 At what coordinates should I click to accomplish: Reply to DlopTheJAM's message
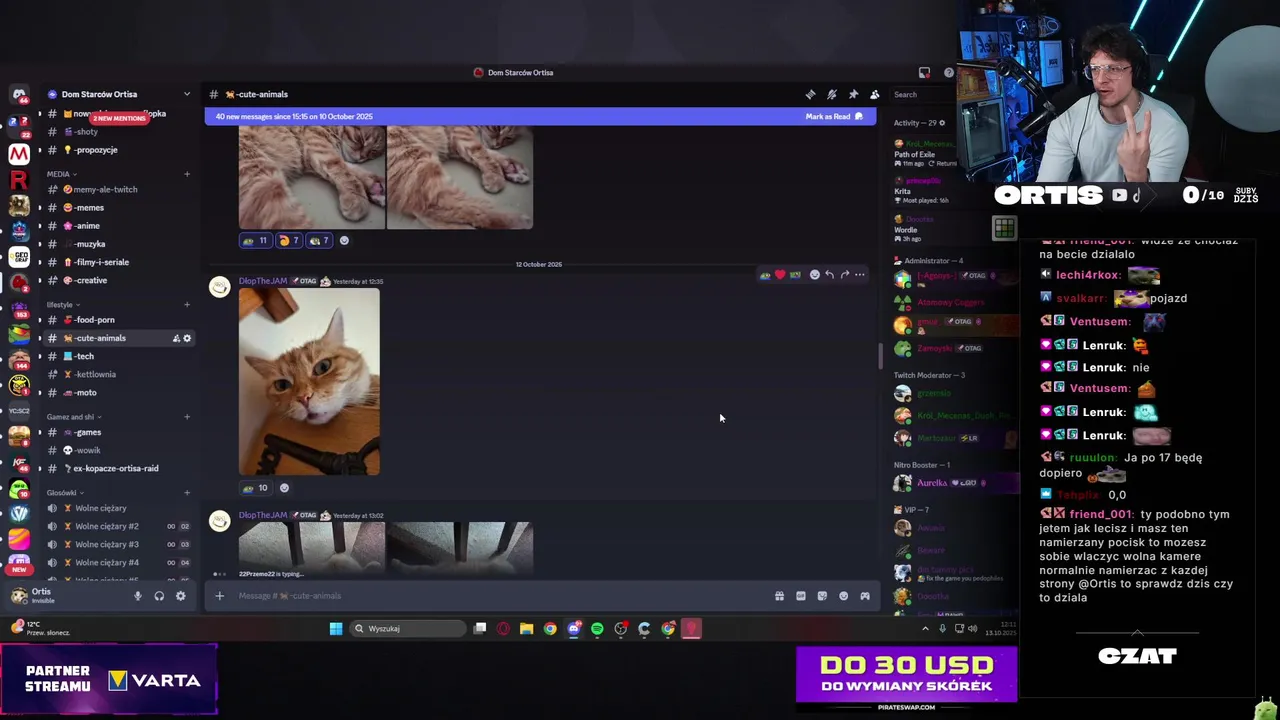pos(829,274)
